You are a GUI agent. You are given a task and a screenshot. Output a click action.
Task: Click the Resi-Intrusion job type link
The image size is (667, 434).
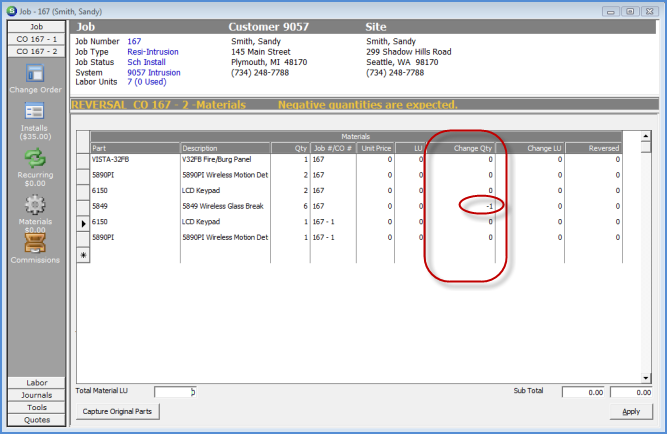pos(153,52)
